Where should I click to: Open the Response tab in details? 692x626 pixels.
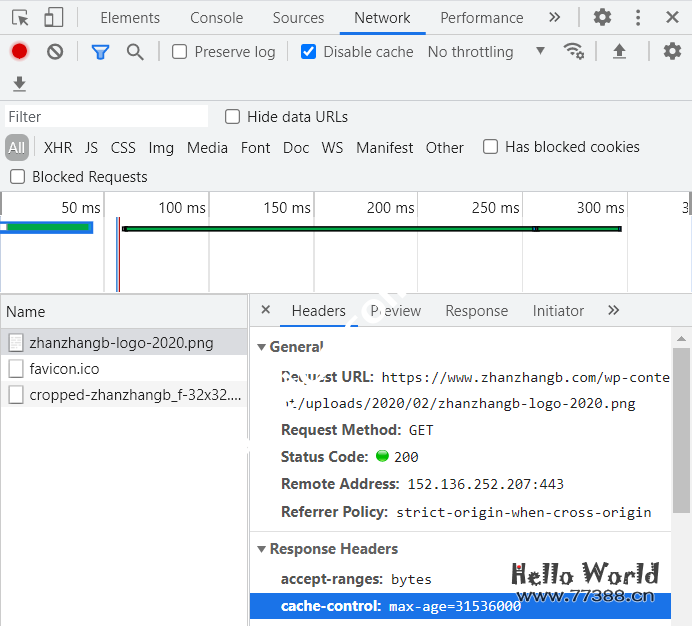(x=476, y=311)
